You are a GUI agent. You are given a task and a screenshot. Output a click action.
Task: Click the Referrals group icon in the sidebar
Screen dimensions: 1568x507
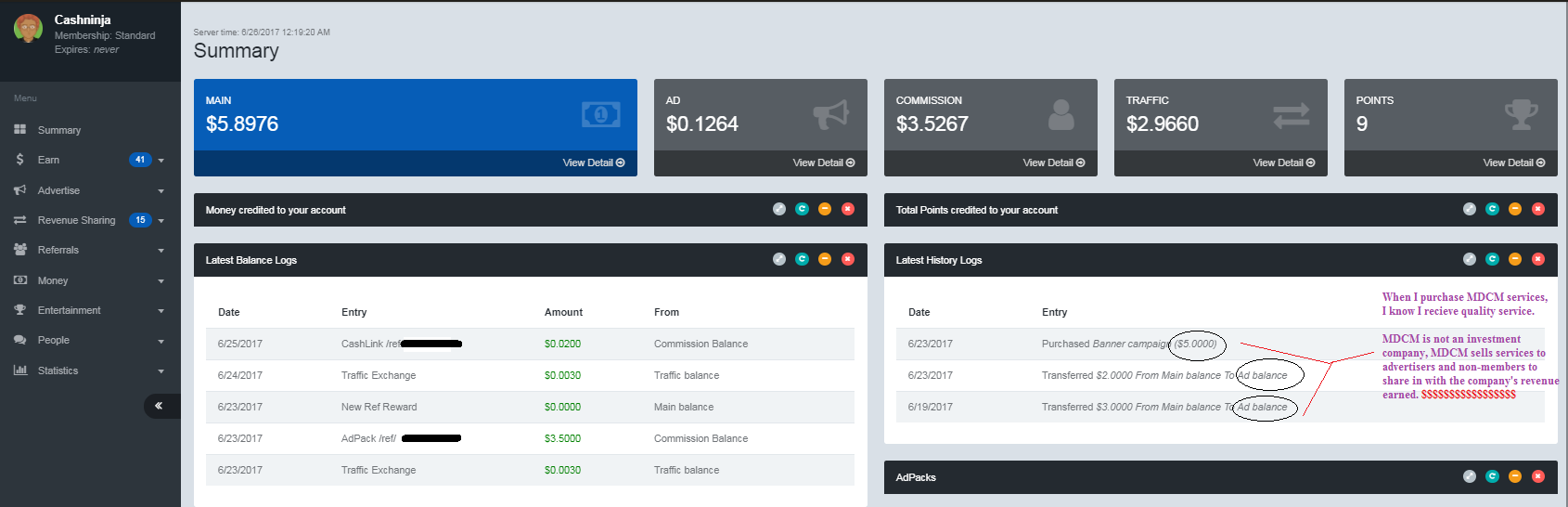(19, 250)
